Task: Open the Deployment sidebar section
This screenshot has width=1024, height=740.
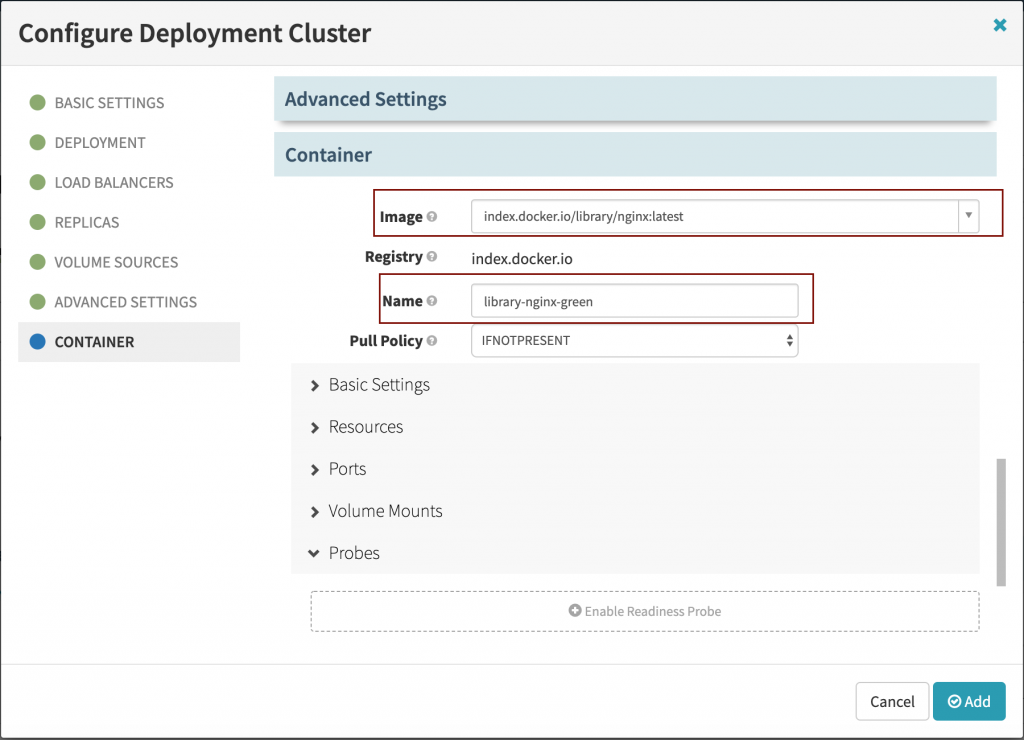Action: coord(99,143)
